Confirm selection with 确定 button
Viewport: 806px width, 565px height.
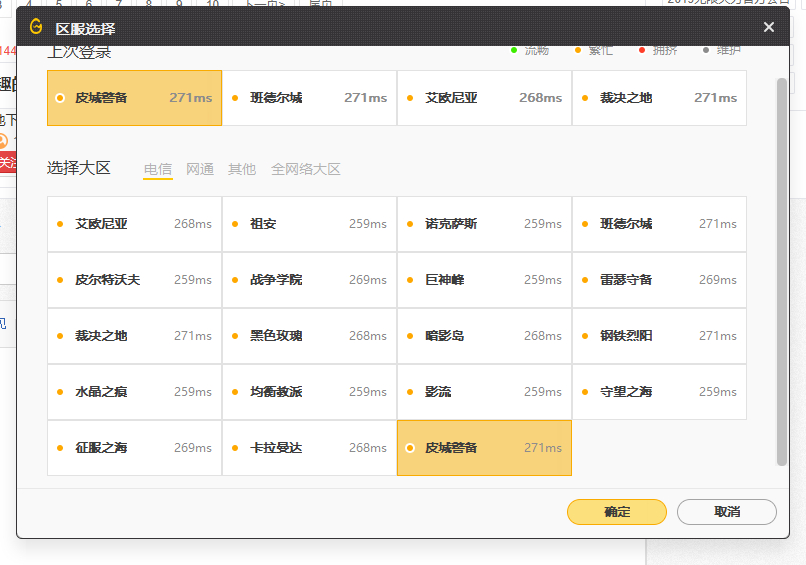[x=617, y=512]
